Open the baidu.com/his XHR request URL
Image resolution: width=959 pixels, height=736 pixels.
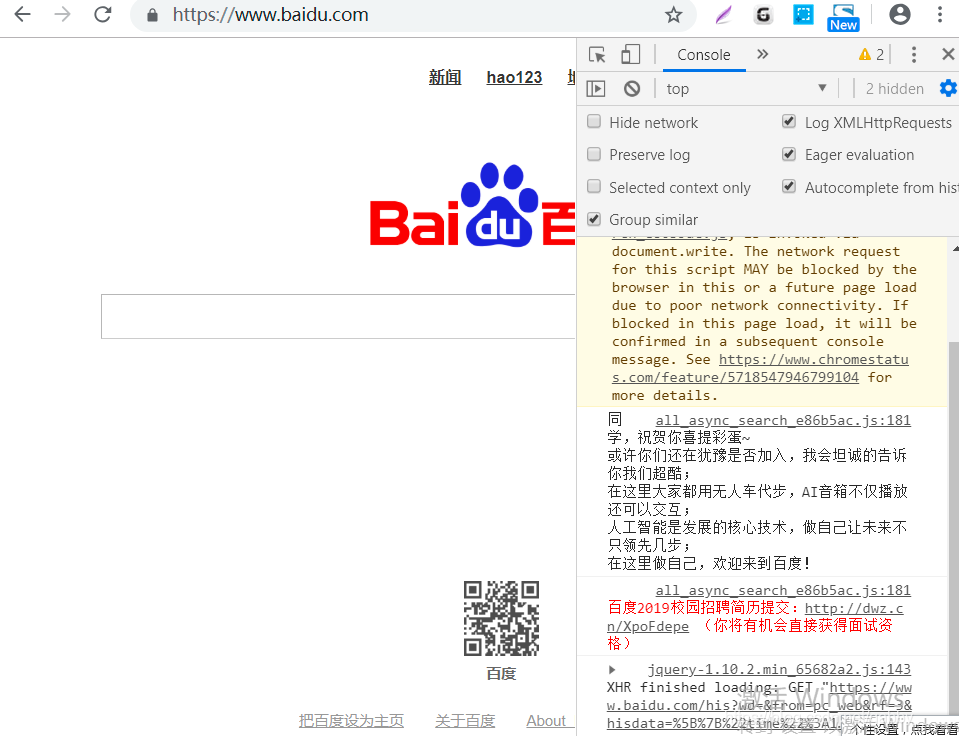[x=760, y=705]
